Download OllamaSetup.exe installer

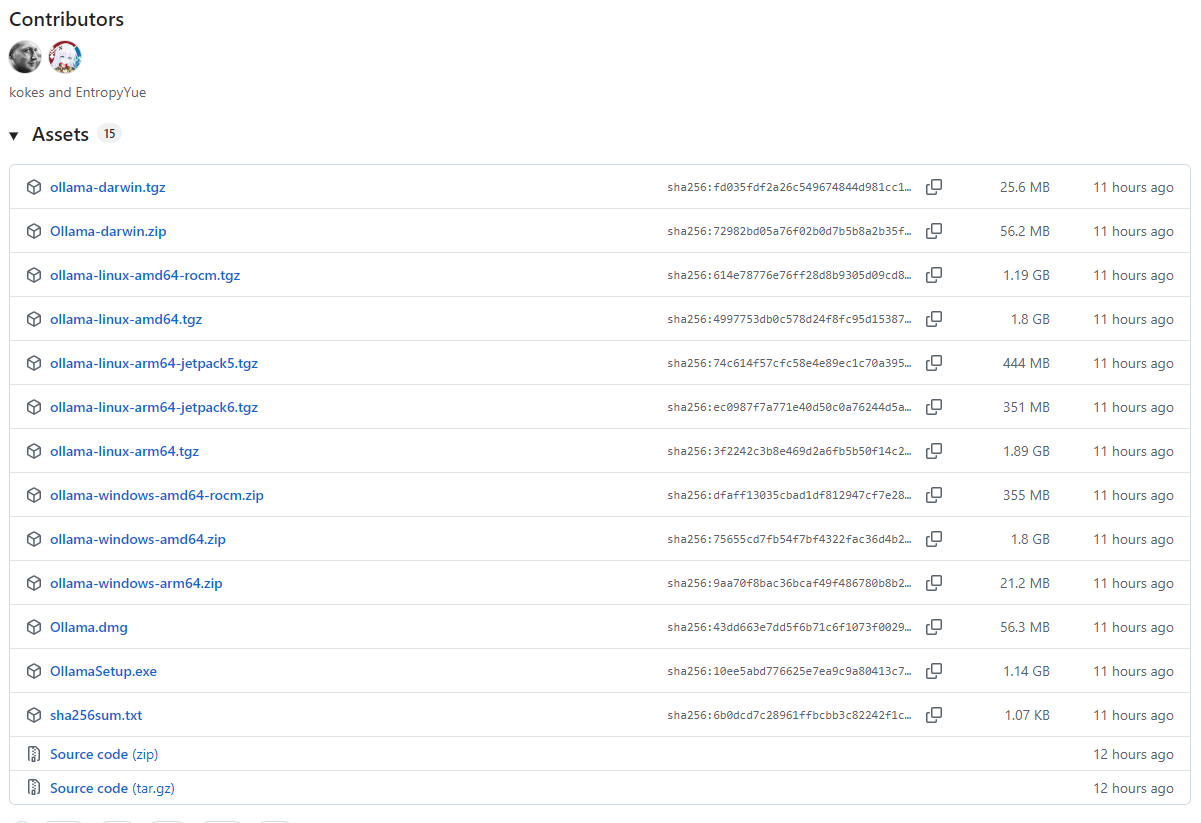[104, 671]
